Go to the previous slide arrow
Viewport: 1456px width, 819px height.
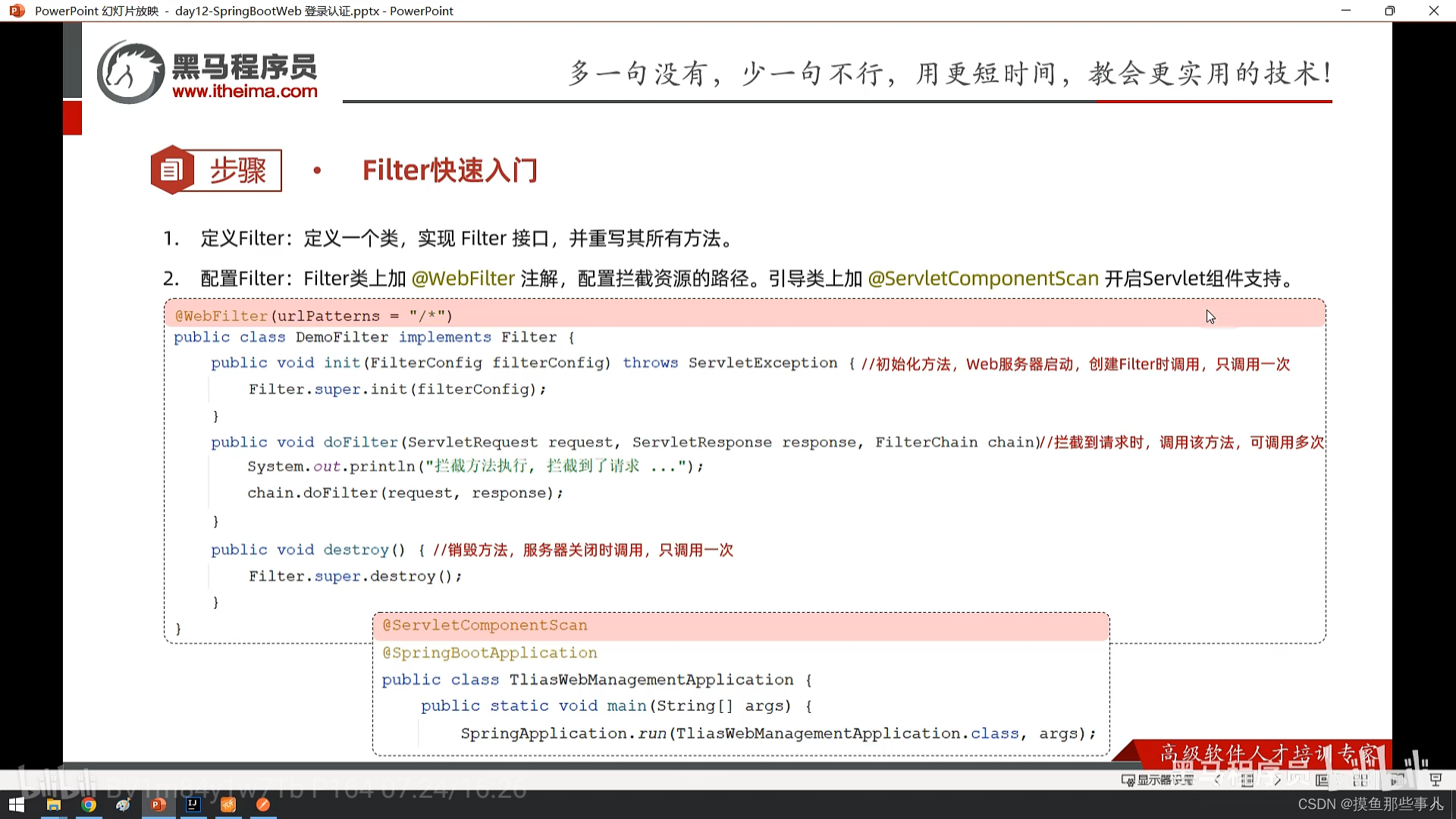click(x=1218, y=780)
